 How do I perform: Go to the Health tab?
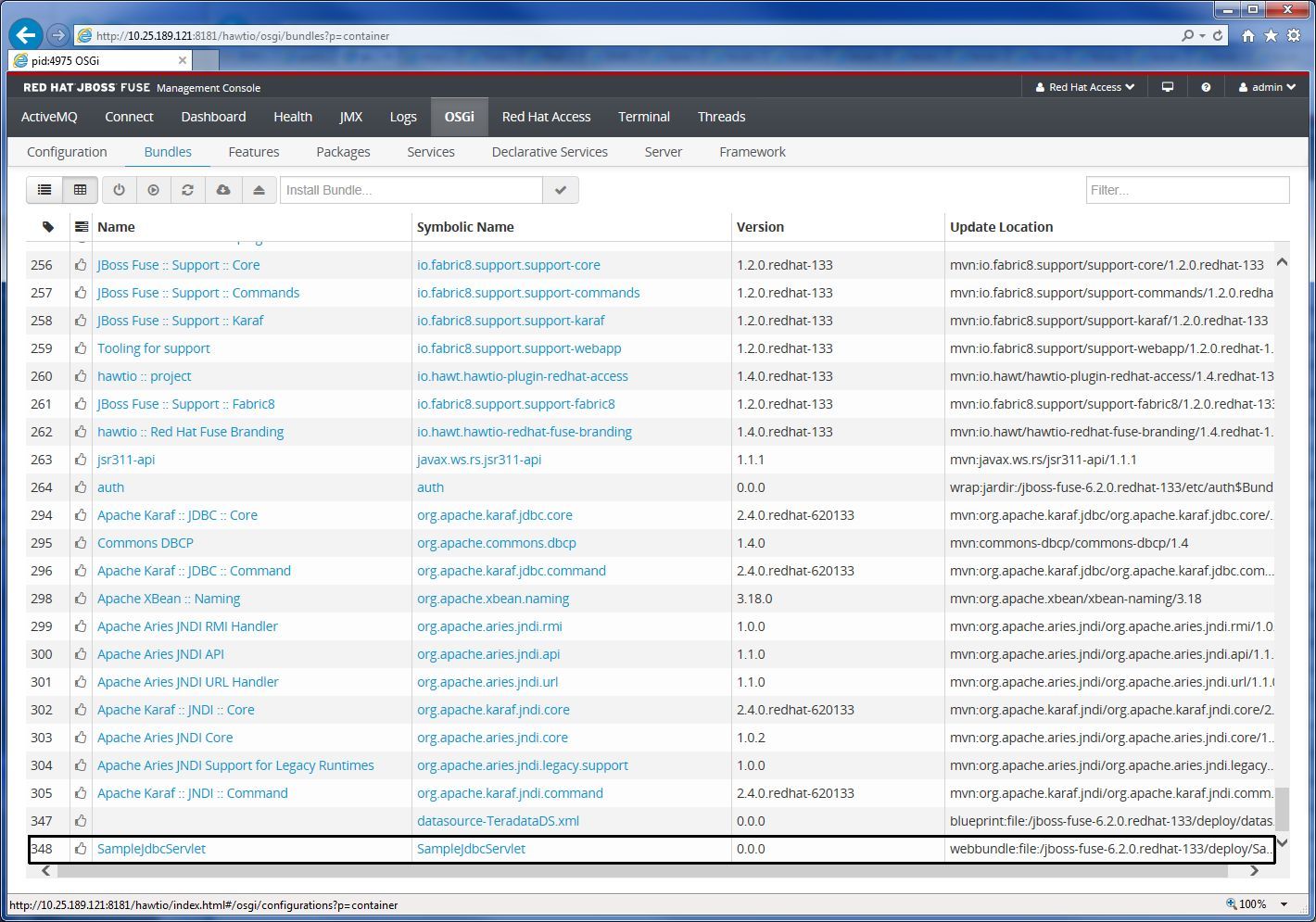tap(293, 117)
